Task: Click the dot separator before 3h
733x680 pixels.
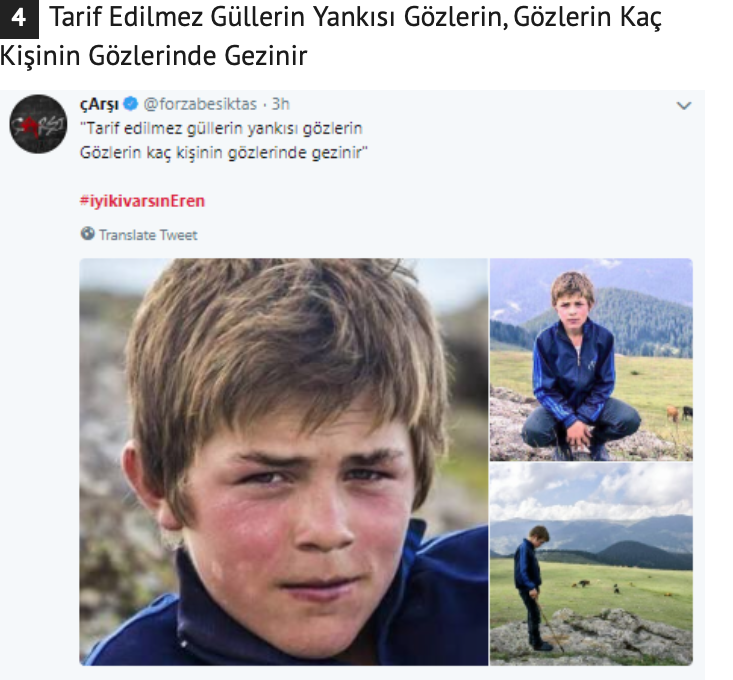Action: (265, 104)
